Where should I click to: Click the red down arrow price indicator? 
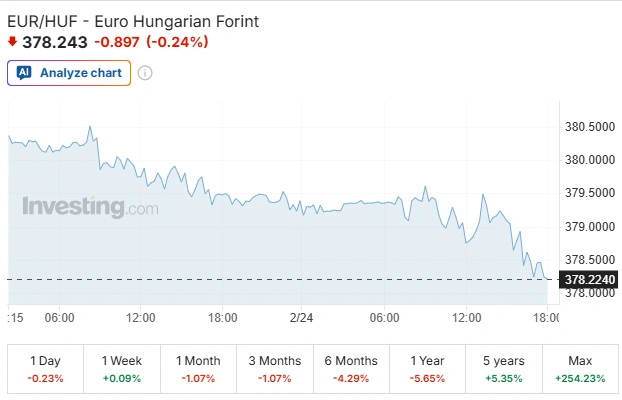(x=12, y=42)
